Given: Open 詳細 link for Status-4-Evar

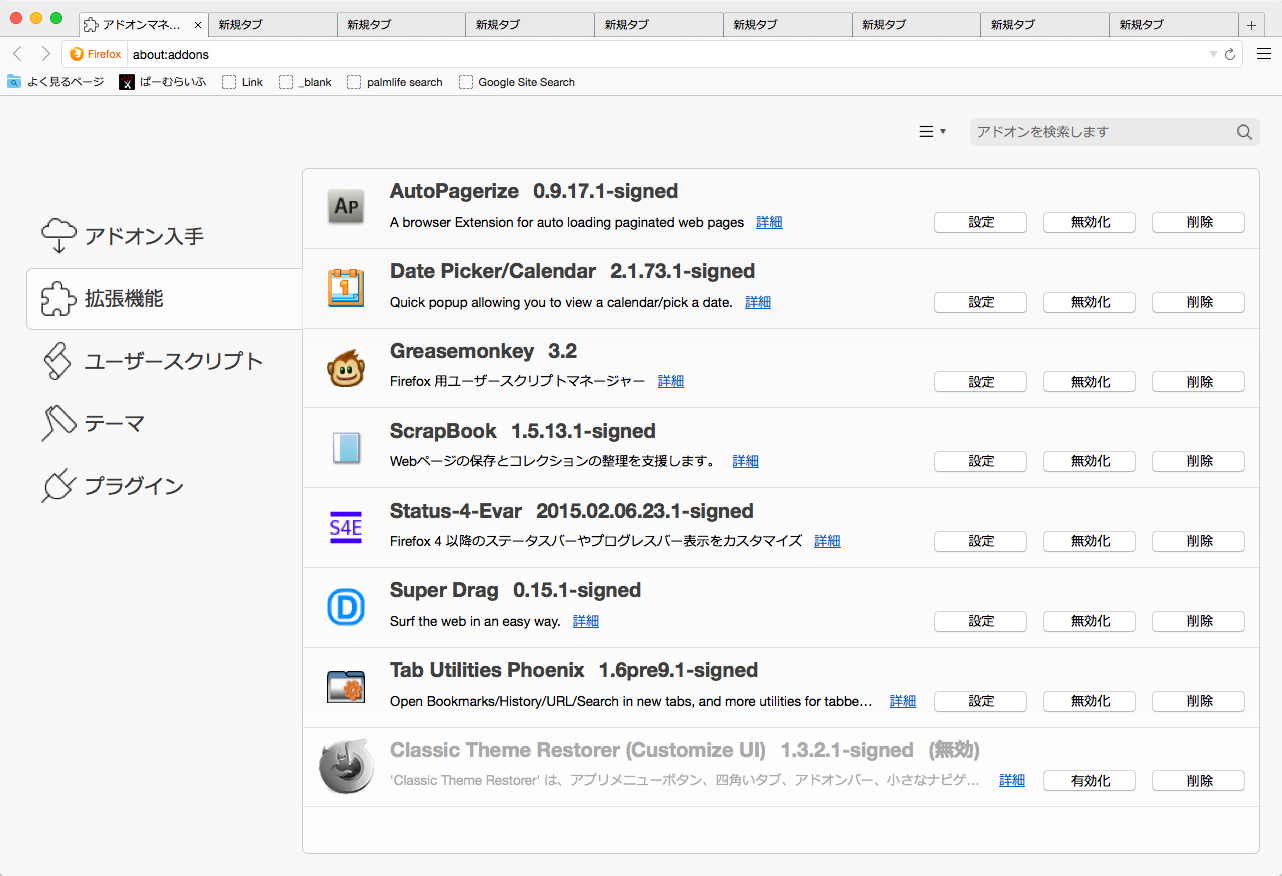Looking at the screenshot, I should [827, 541].
